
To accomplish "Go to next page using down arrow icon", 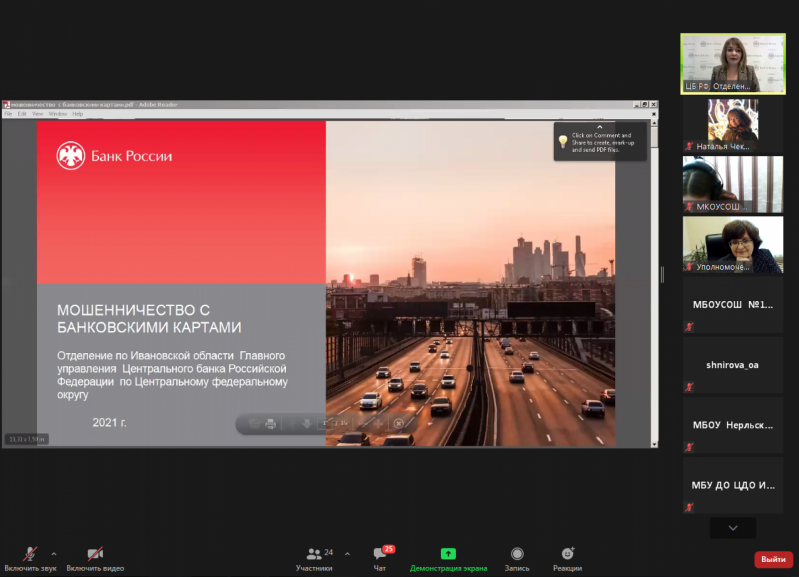I will click(307, 424).
